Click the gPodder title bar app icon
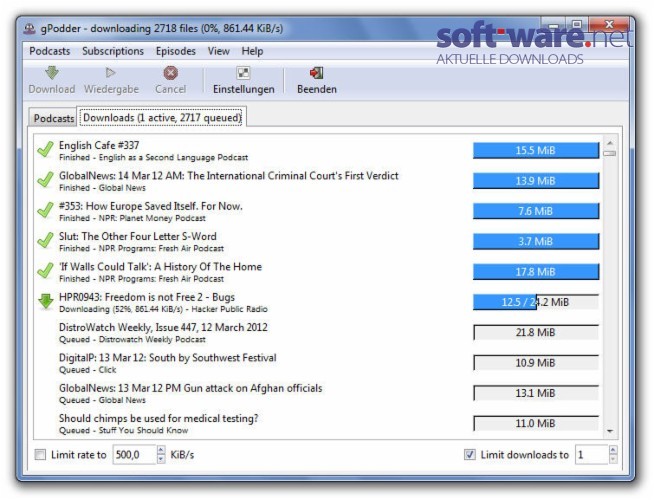Viewport: 654px width, 500px height. 29,28
